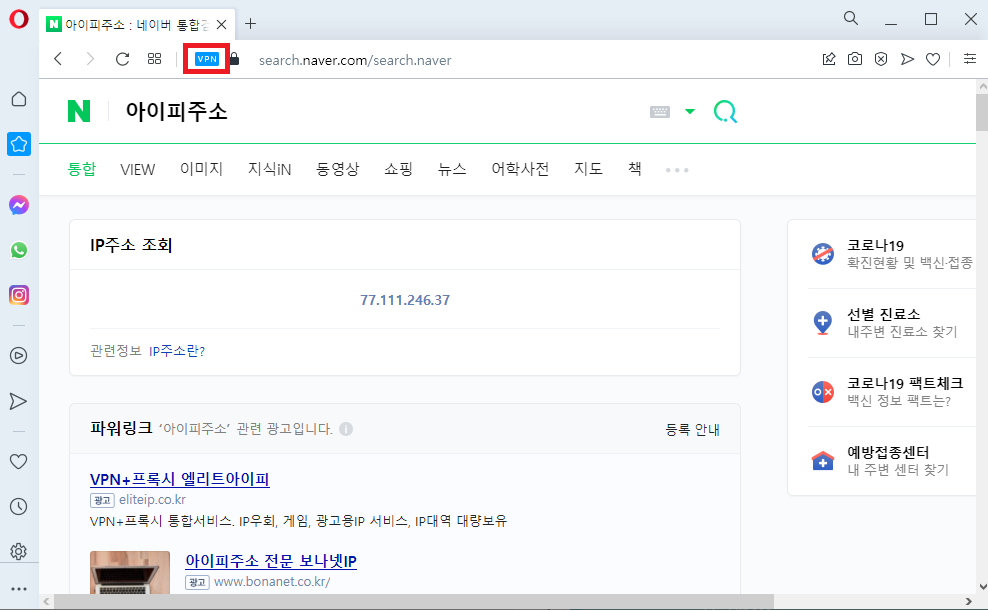Go forward to the next page
Screen dimensions: 988x611
pos(90,59)
